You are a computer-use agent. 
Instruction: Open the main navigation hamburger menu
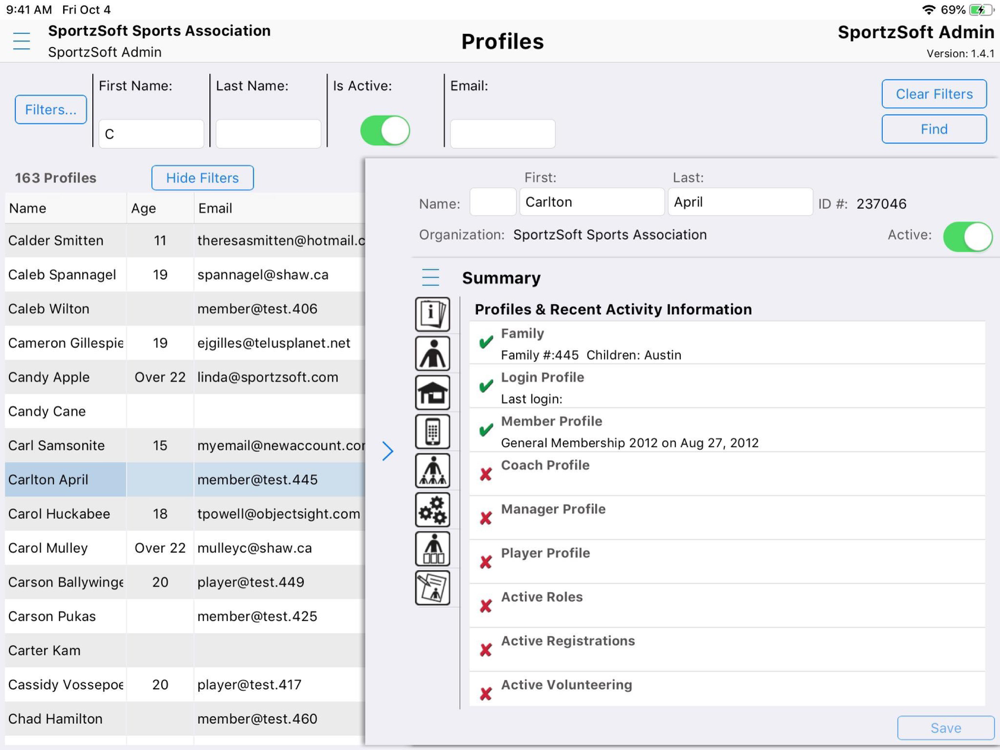click(22, 41)
